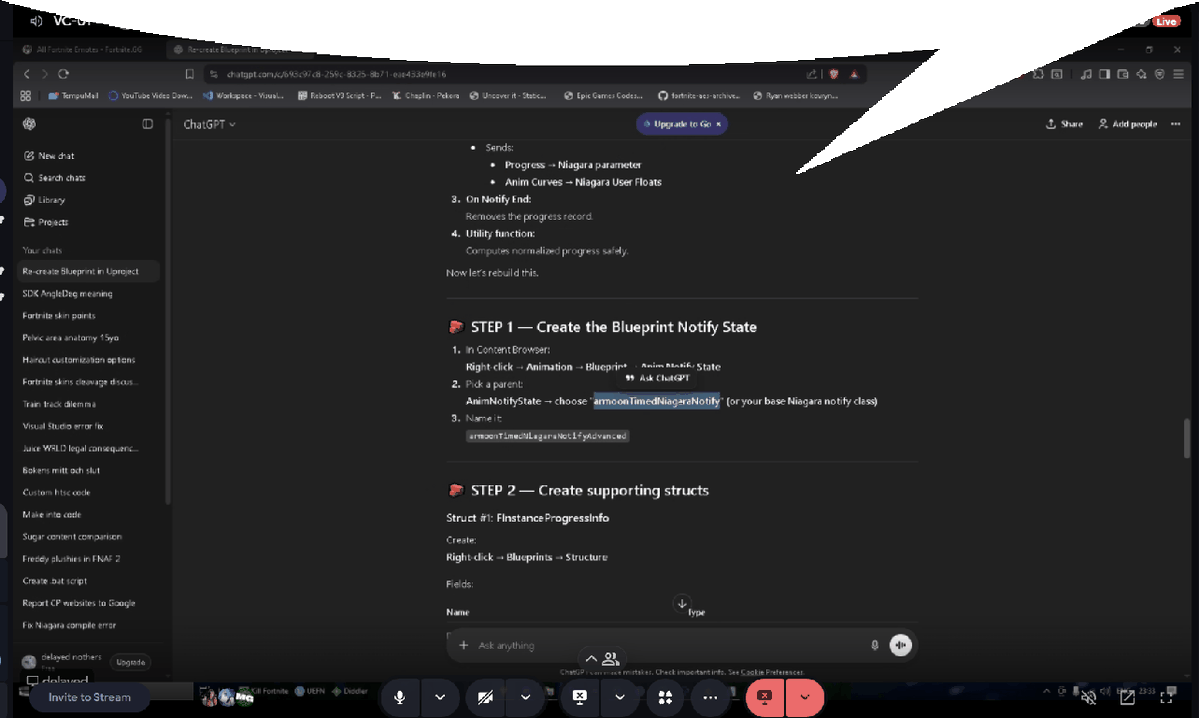Image resolution: width=1199 pixels, height=718 pixels.
Task: Open the conversation three-dot options menu
Action: (x=1175, y=124)
